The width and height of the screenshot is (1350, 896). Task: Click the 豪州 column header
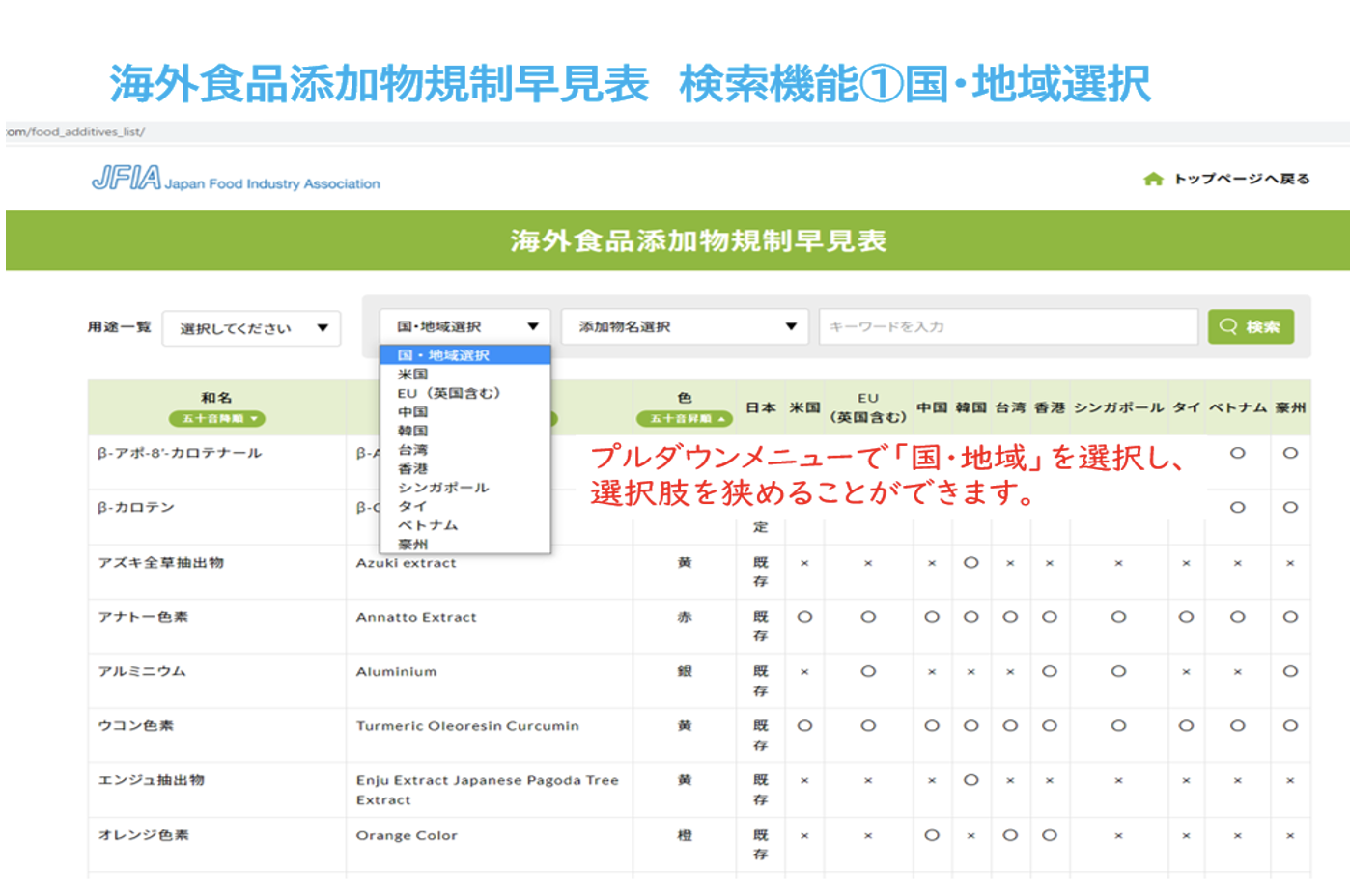click(x=1290, y=407)
